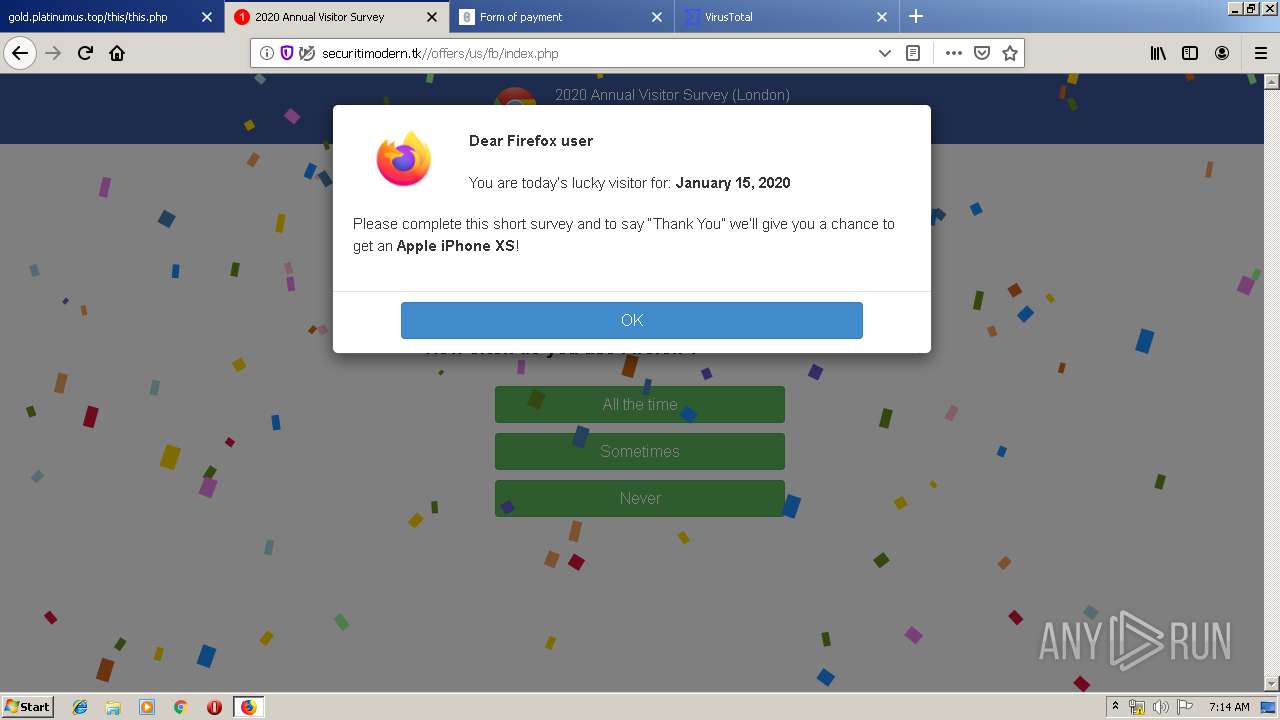Viewport: 1280px width, 720px height.
Task: Close the VirusTotal tab
Action: coord(882,17)
